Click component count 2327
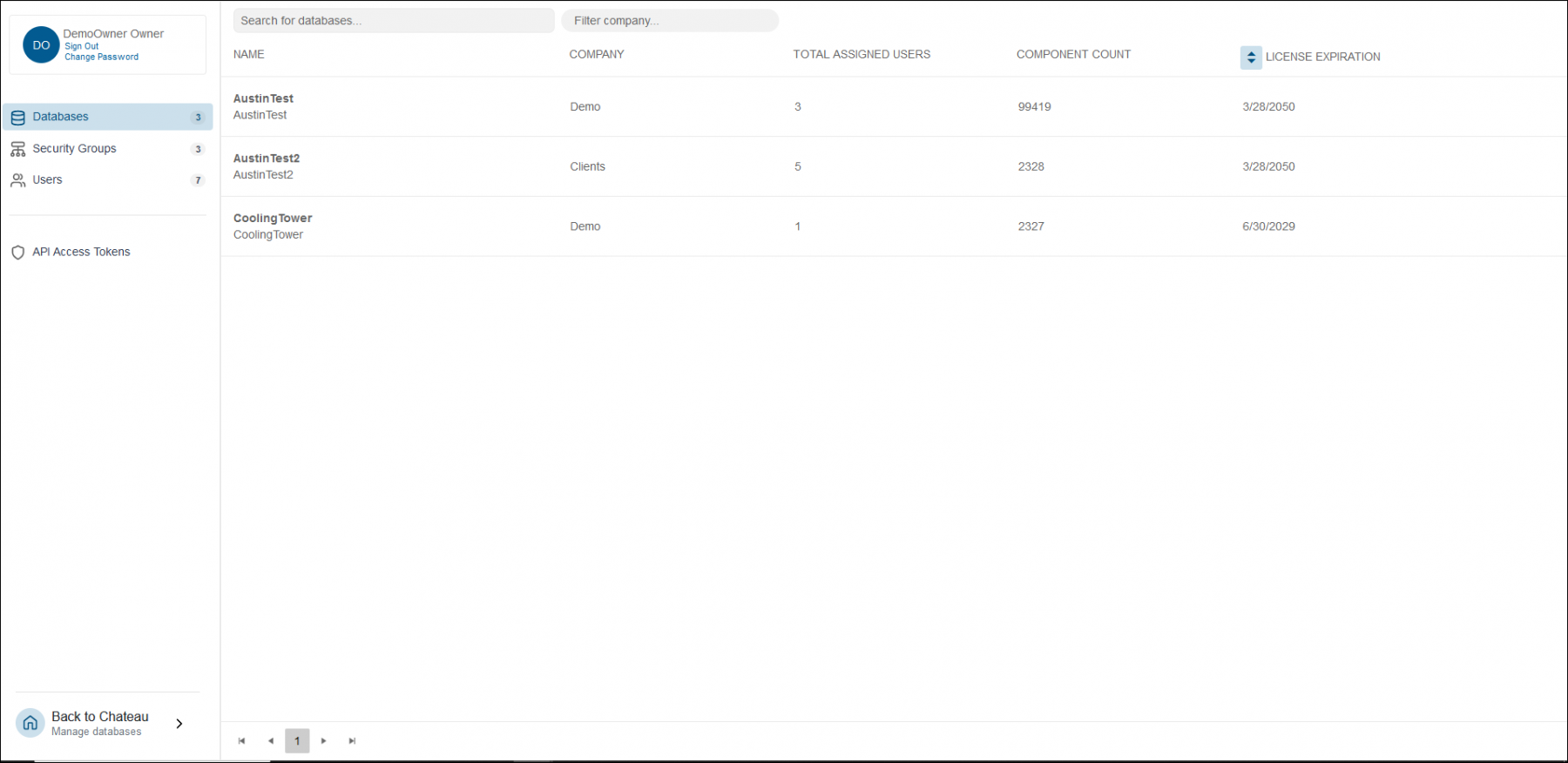The image size is (1568, 763). click(x=1031, y=226)
